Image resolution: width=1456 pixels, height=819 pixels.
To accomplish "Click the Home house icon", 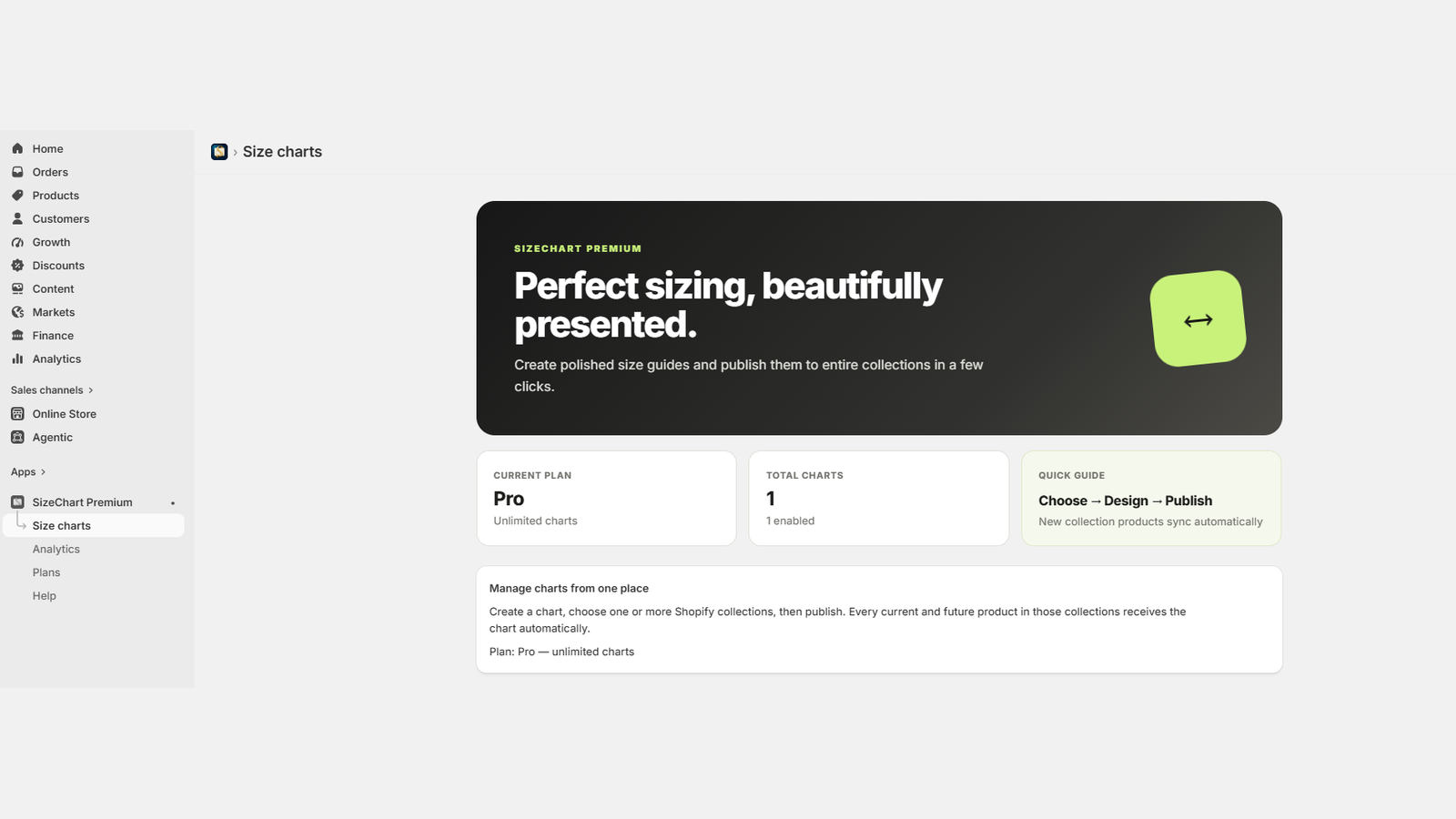I will [x=17, y=148].
